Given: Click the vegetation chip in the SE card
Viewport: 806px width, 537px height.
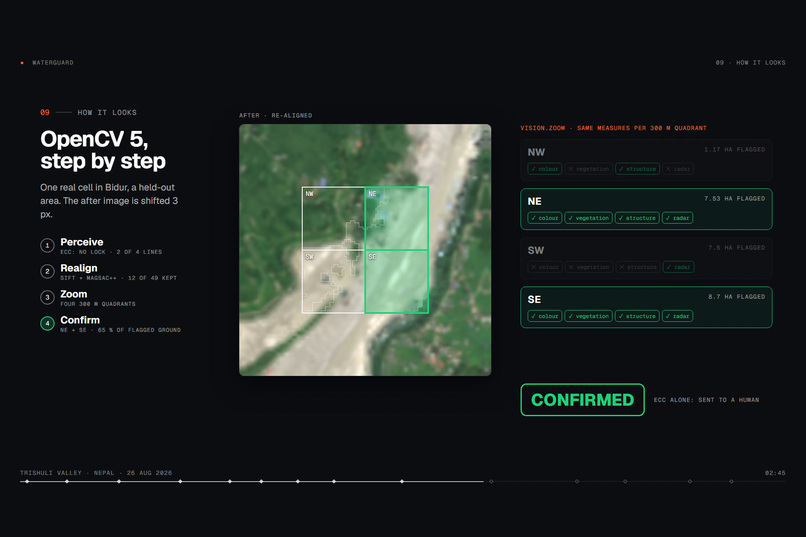Looking at the screenshot, I should (x=588, y=316).
